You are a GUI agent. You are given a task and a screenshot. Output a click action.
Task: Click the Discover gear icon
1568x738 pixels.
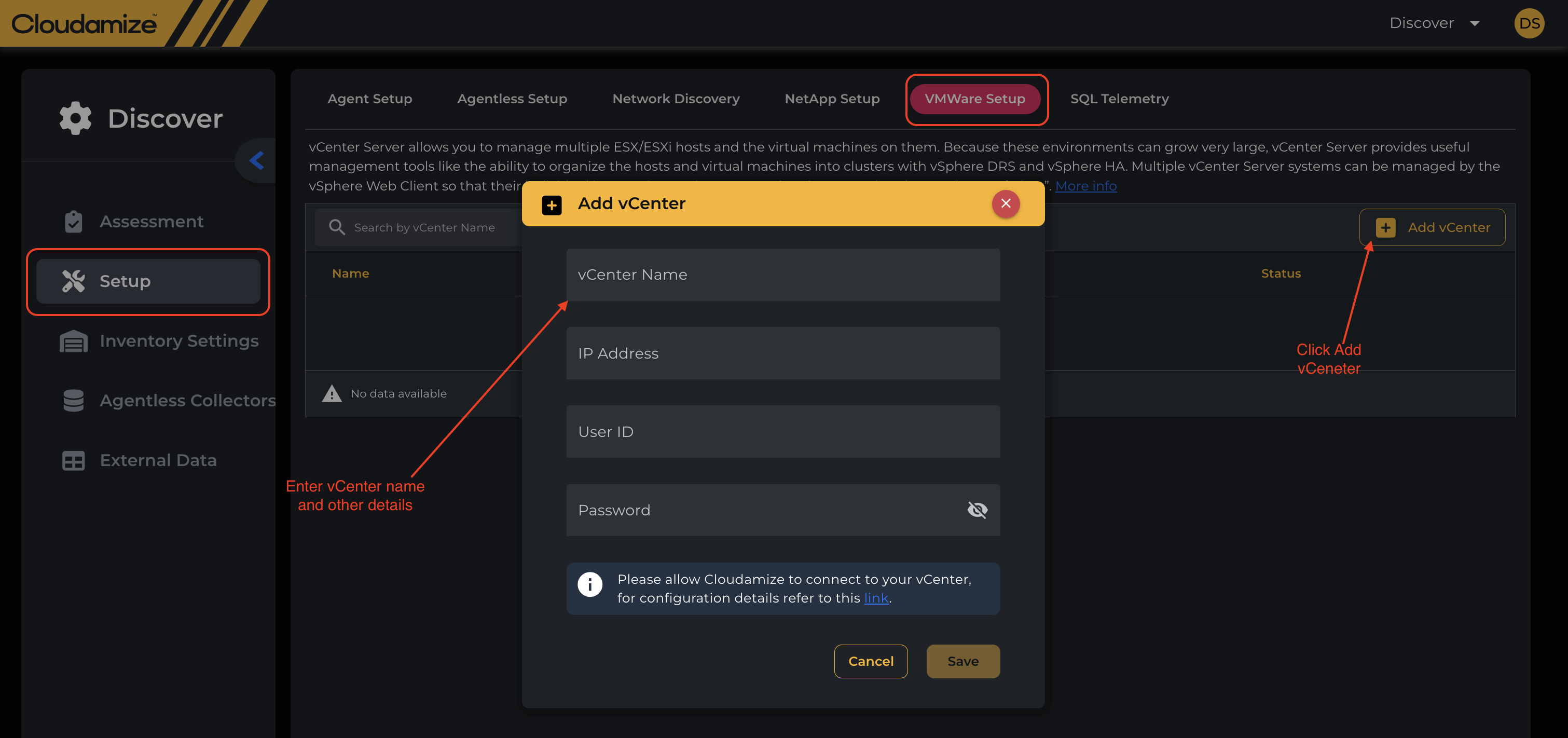[x=75, y=118]
